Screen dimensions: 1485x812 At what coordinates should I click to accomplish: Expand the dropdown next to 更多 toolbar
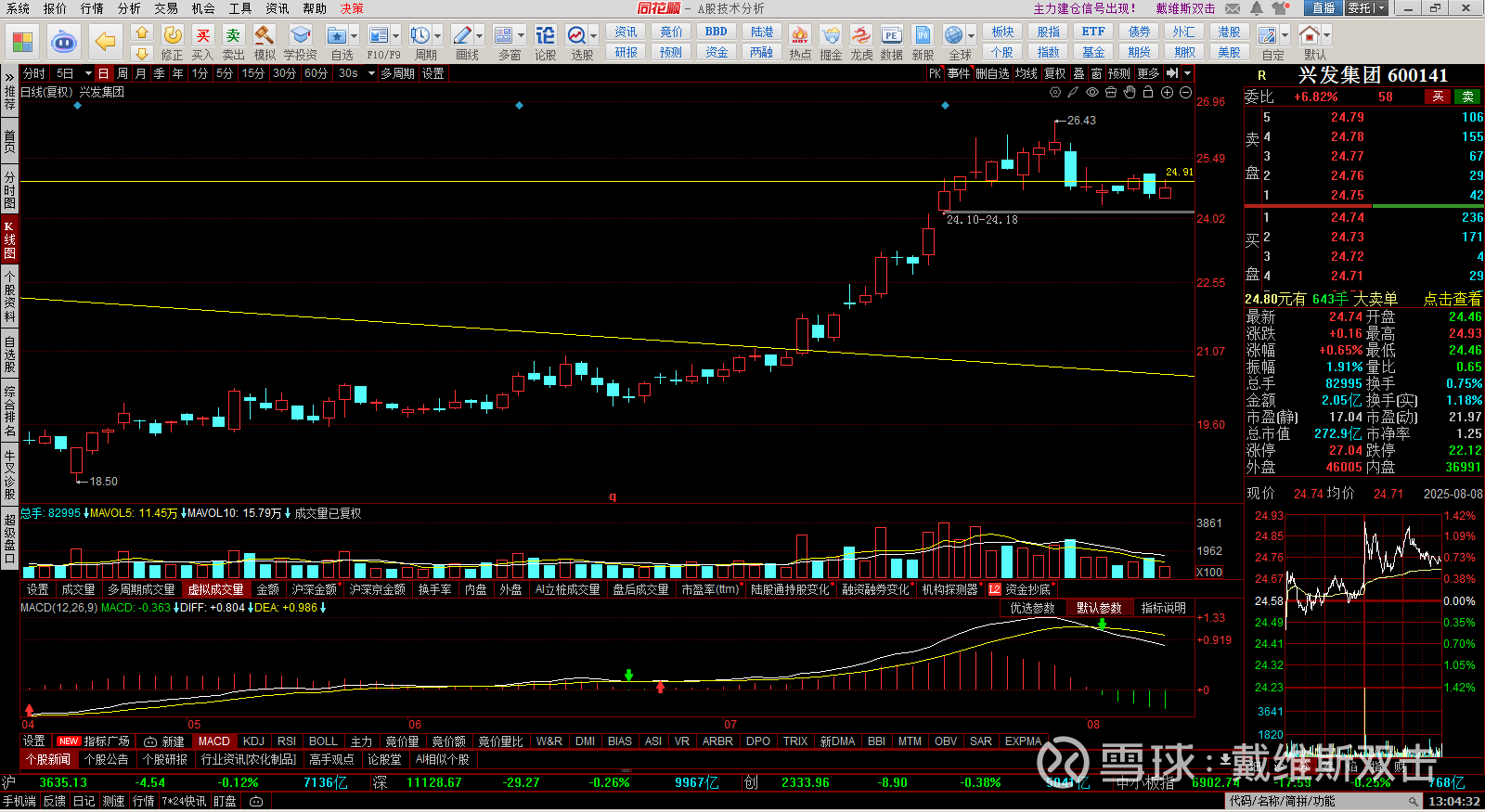click(x=1187, y=73)
